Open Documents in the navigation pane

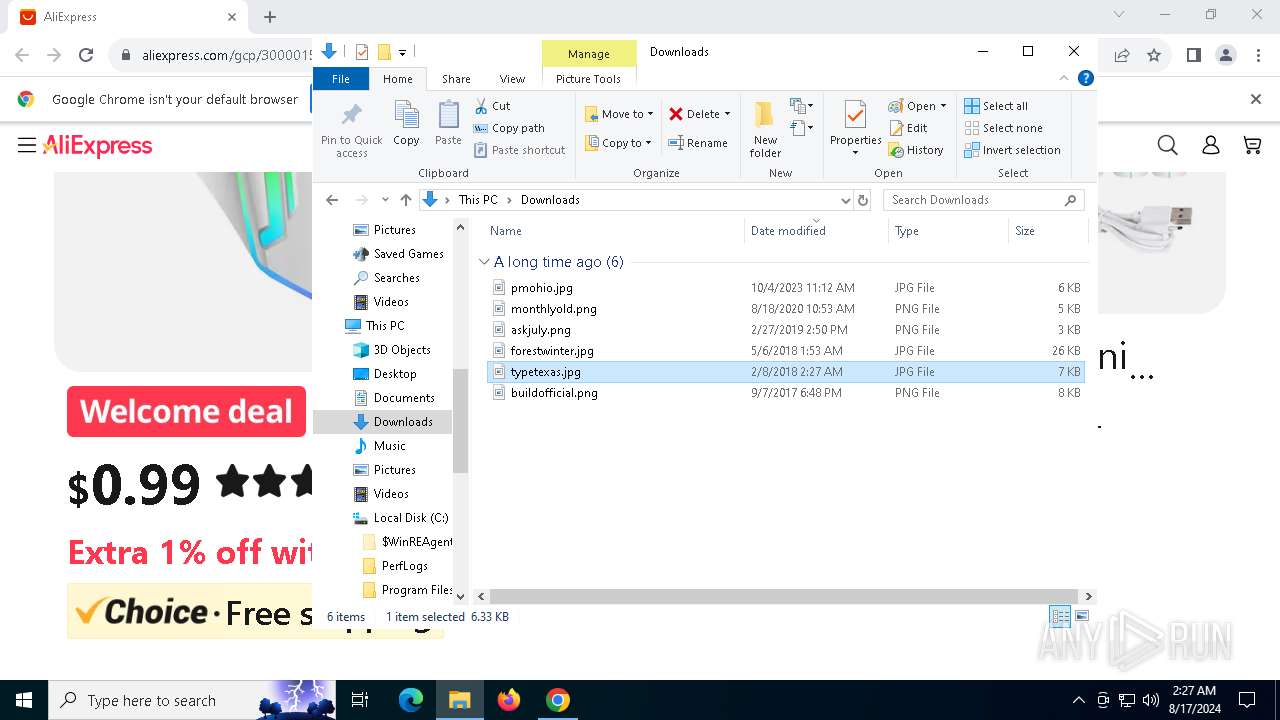[x=403, y=398]
